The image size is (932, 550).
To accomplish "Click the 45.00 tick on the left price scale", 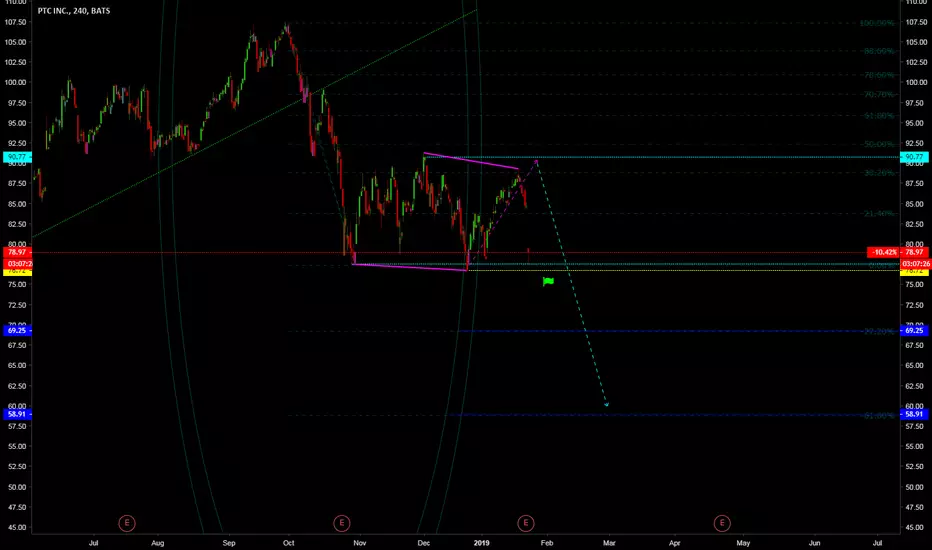I will (x=17, y=527).
